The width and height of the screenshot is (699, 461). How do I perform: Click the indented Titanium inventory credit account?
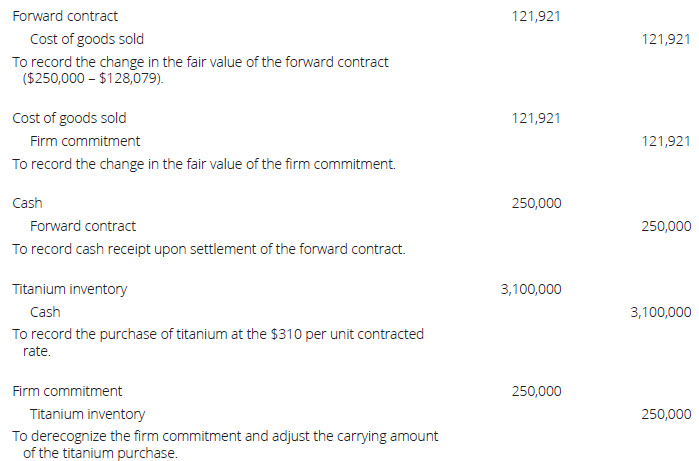87,414
